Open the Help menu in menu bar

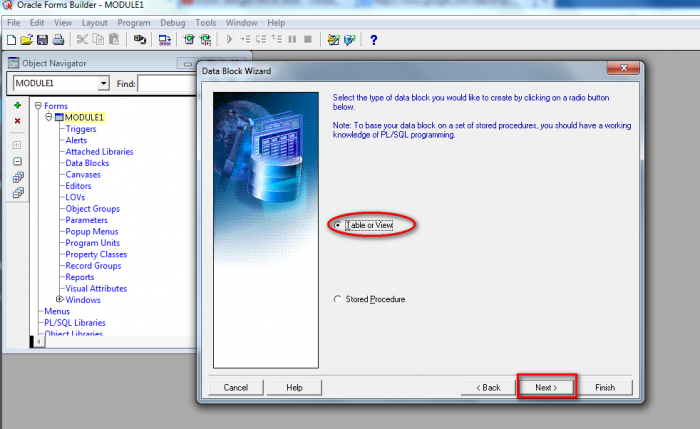click(x=276, y=23)
